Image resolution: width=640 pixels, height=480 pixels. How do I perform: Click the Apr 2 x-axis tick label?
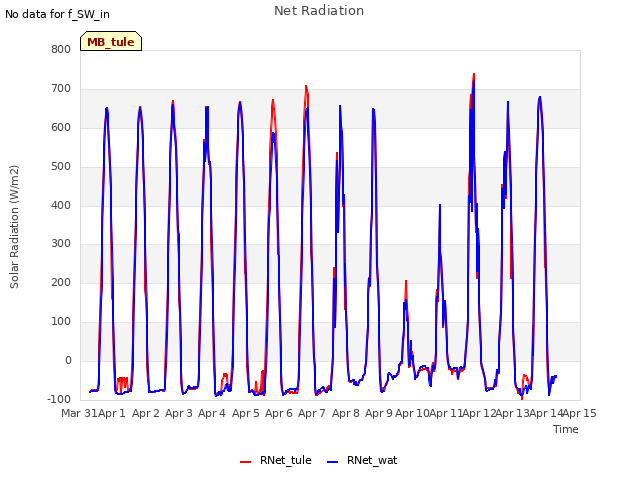145,413
